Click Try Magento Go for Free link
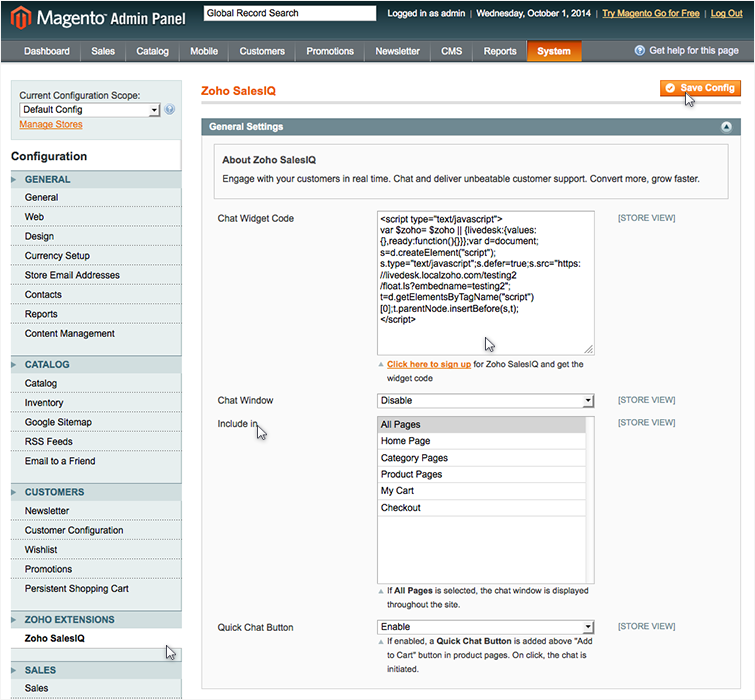This screenshot has height=700, width=755. (651, 13)
